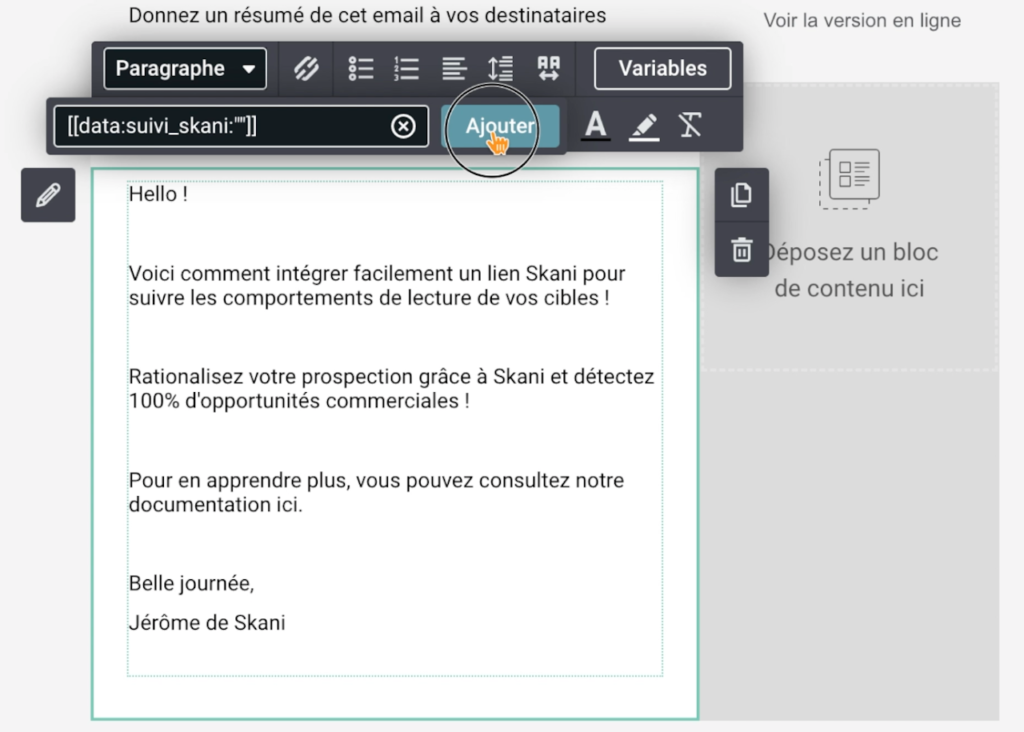Click the 'Rationalisez votre prospection' paragraph

pyautogui.click(x=391, y=389)
